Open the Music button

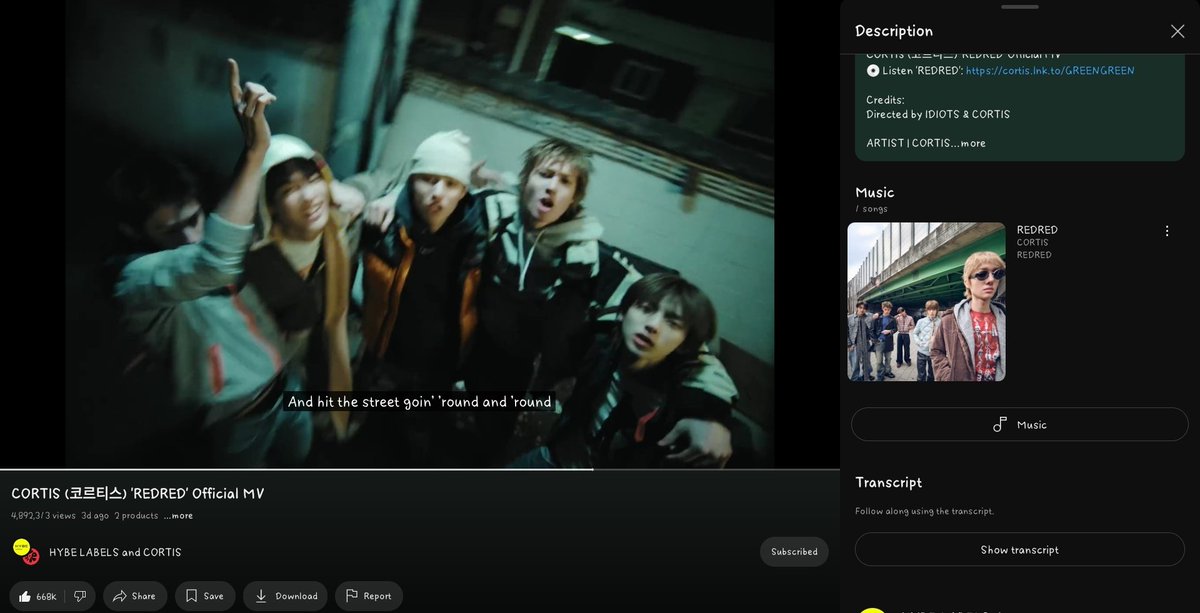[1019, 425]
